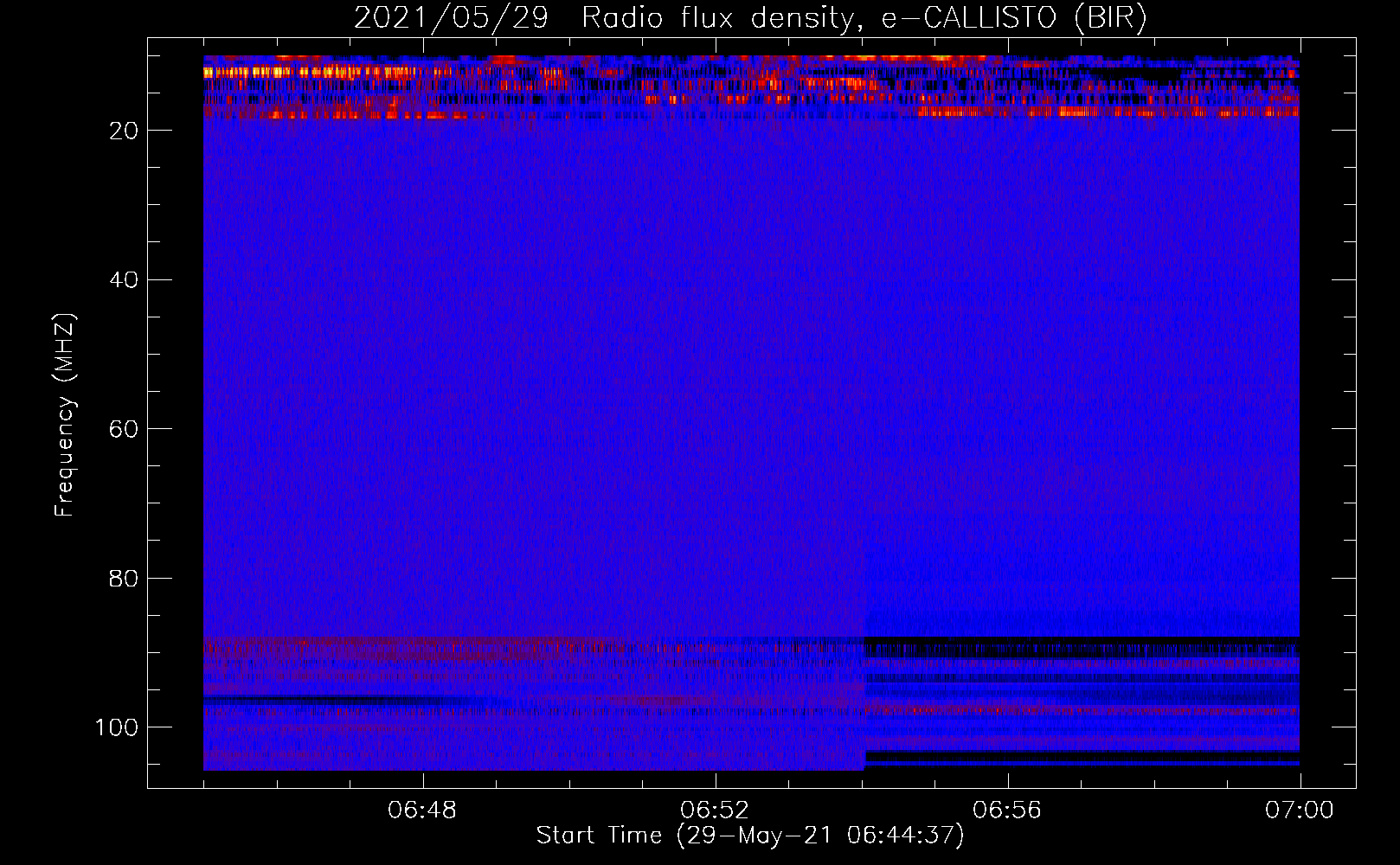Click the 'Start Time (29-May-21 06:44:37)' label
Viewport: 1400px width, 865px height.
pyautogui.click(x=750, y=836)
